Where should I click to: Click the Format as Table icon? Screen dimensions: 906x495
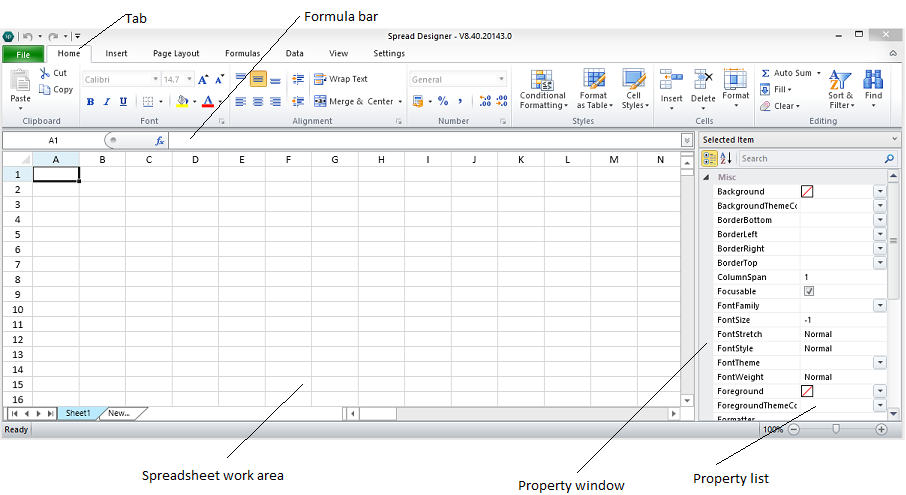click(x=594, y=81)
